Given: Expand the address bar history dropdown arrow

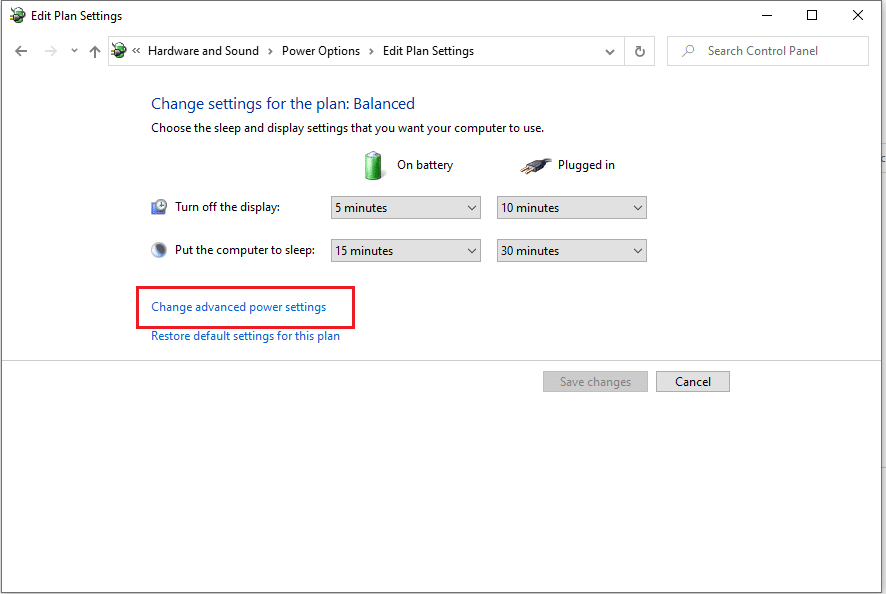Looking at the screenshot, I should tap(609, 50).
